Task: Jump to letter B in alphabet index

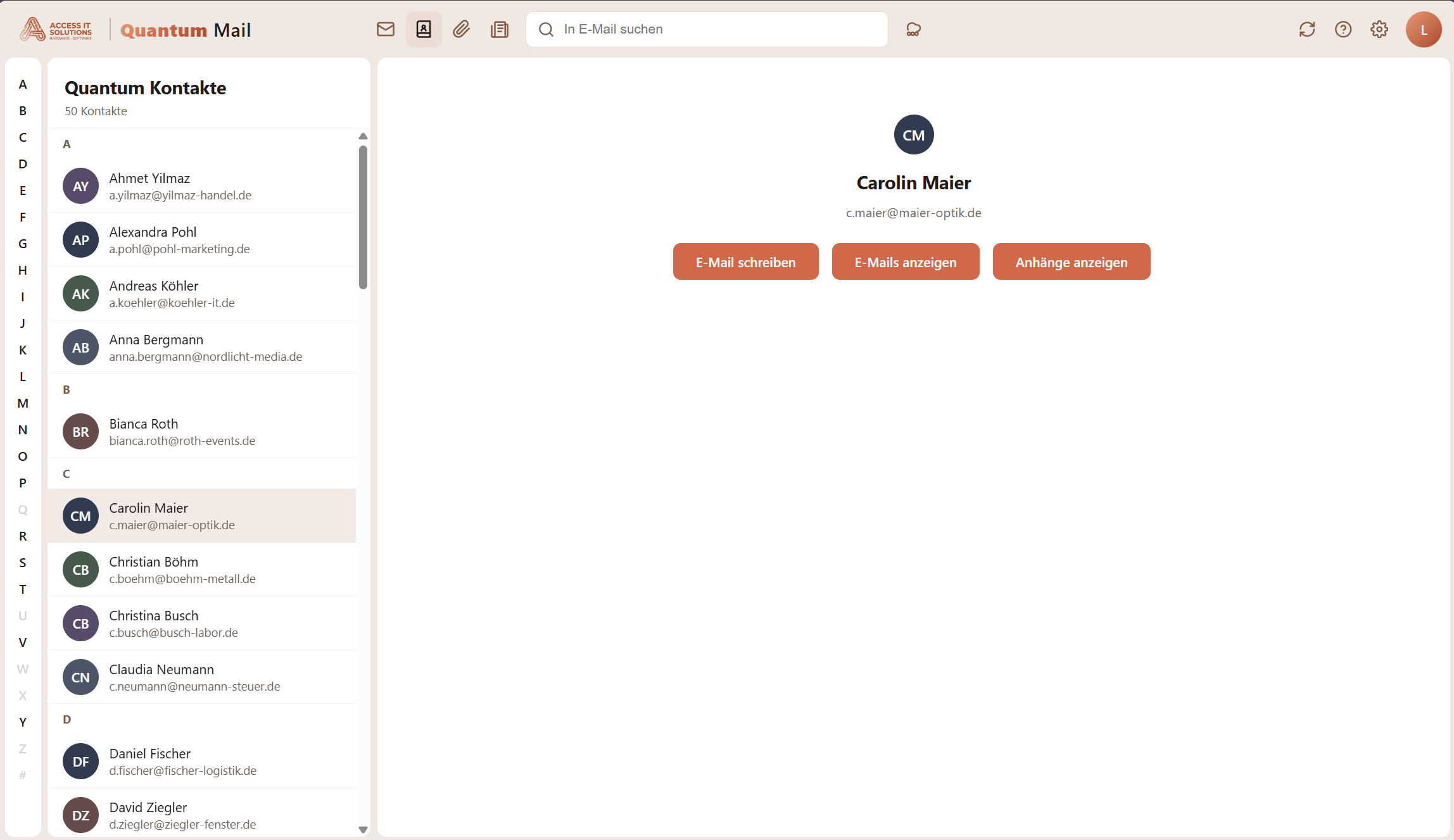Action: [x=23, y=111]
